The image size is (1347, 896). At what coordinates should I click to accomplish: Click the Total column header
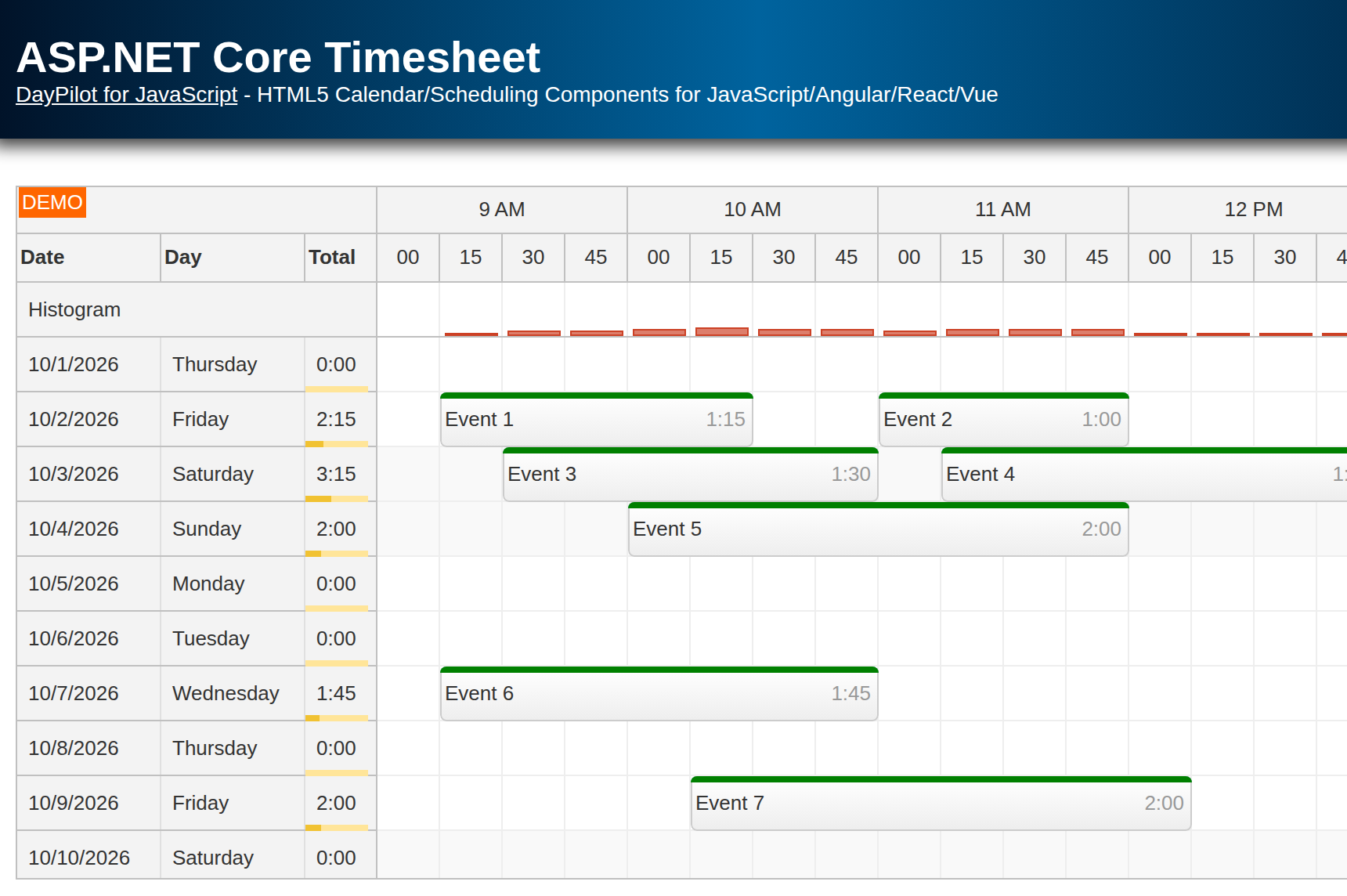click(x=341, y=257)
